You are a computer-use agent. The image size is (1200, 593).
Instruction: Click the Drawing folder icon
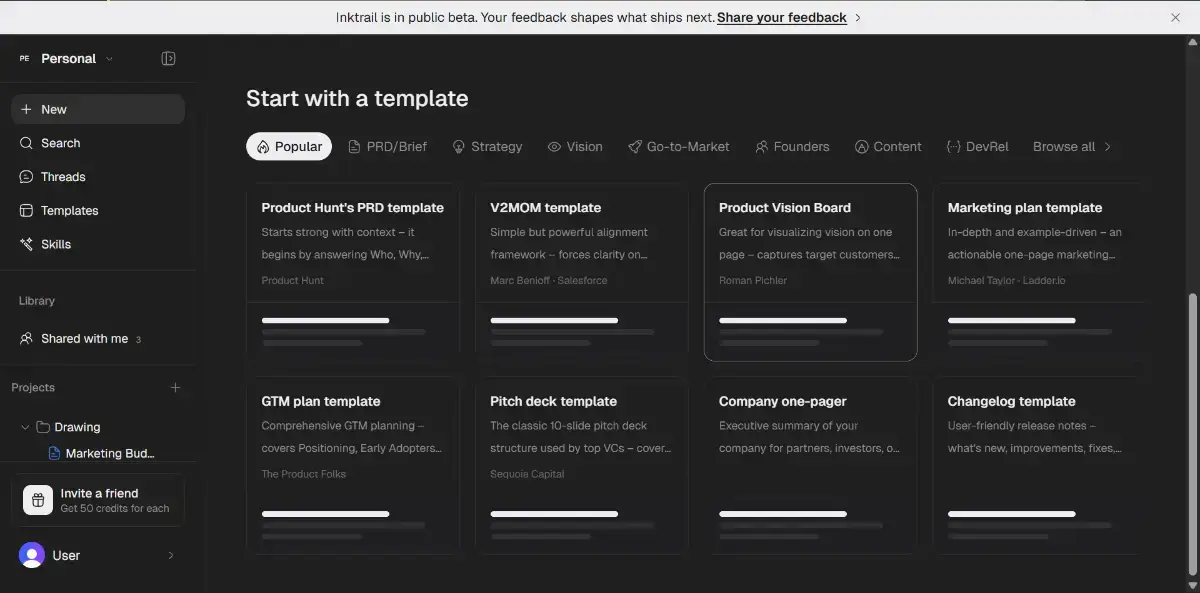43,427
